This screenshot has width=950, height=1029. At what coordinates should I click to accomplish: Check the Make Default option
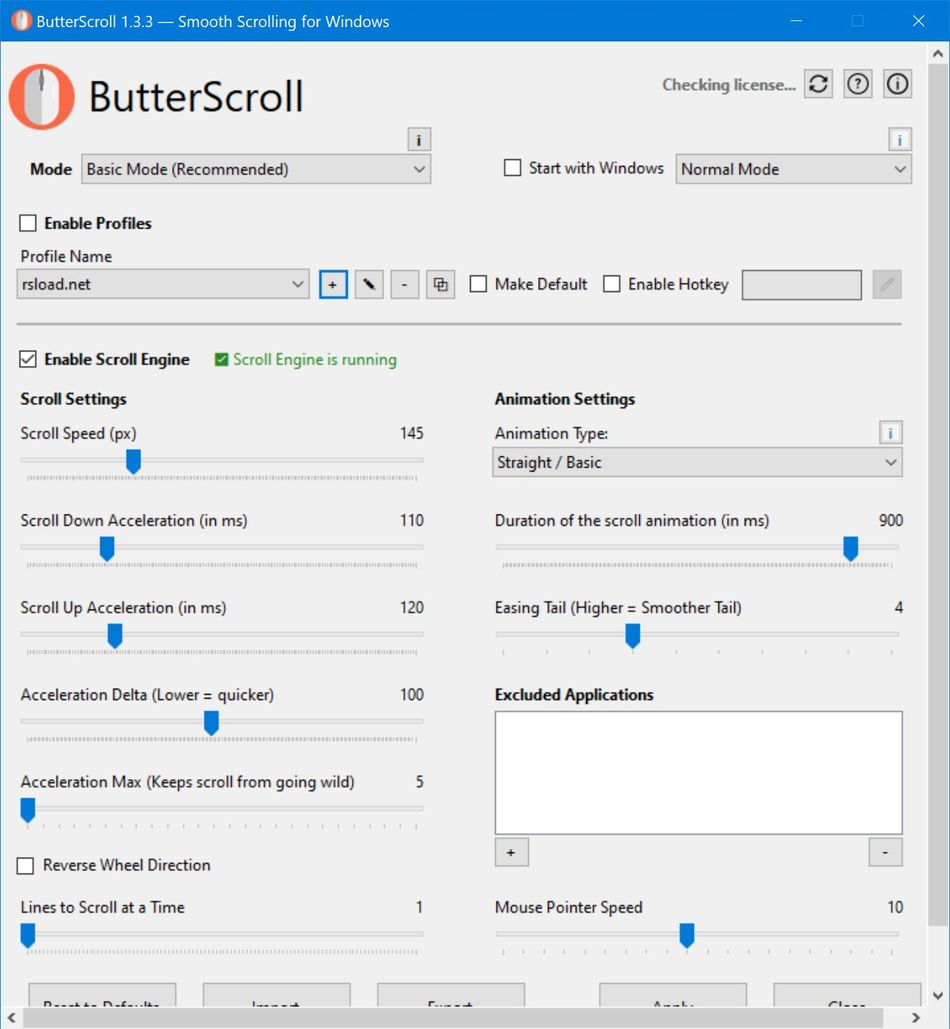(x=478, y=284)
